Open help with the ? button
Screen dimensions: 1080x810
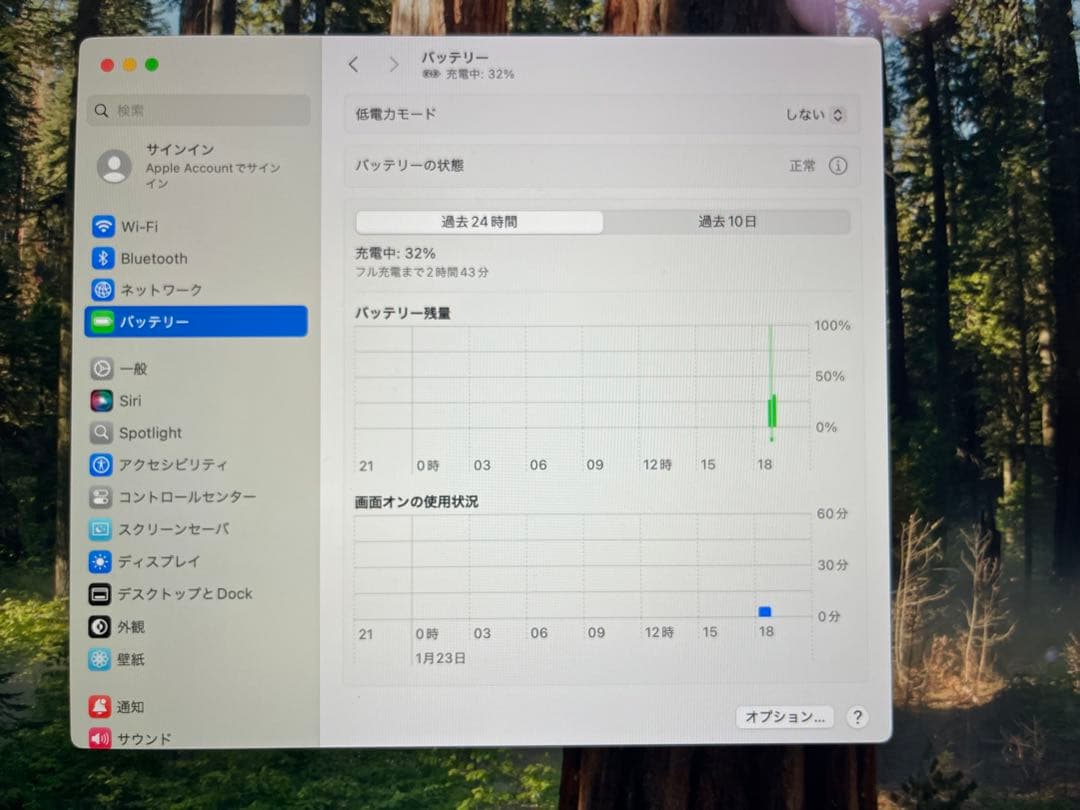coord(856,717)
